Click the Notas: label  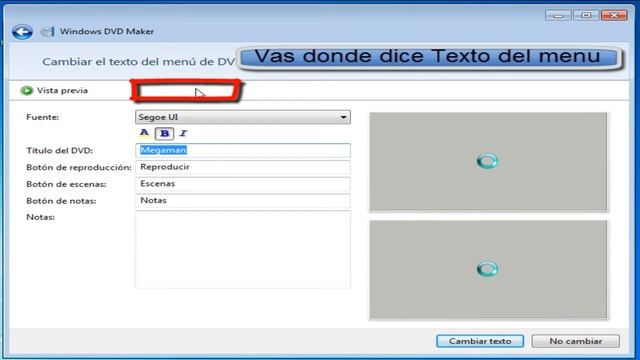point(40,217)
